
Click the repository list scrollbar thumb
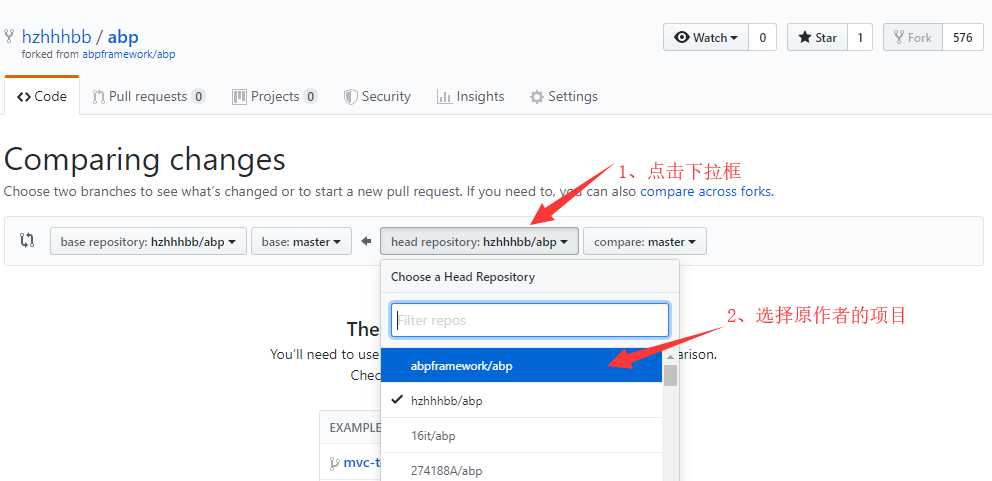click(670, 375)
